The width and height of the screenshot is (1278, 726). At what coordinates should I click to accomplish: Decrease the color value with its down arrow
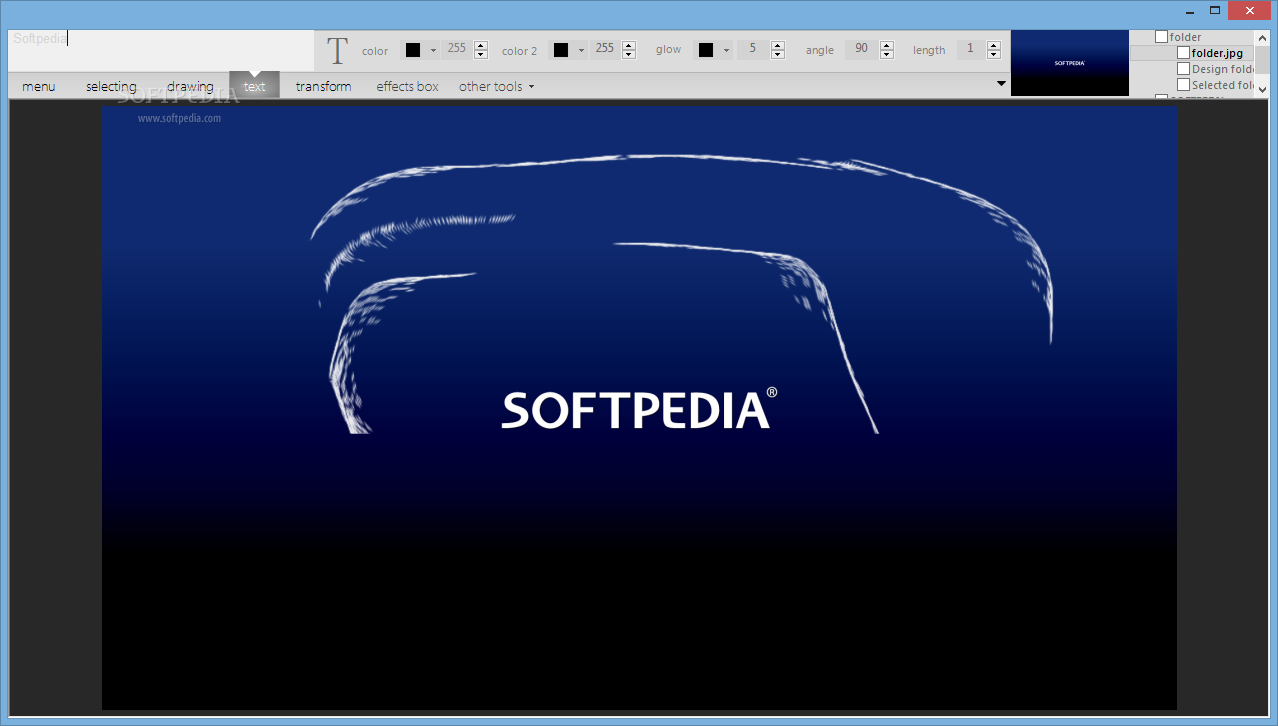481,55
